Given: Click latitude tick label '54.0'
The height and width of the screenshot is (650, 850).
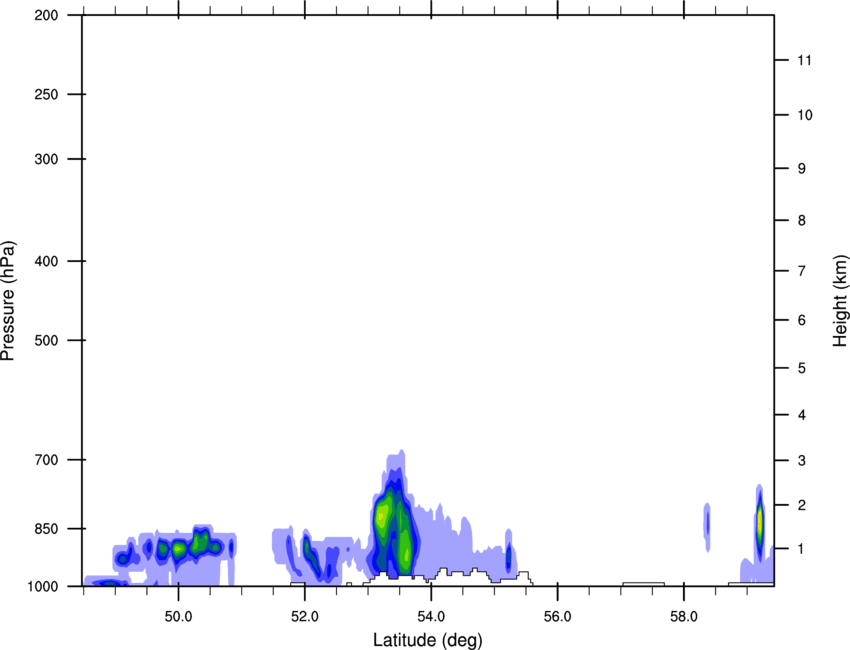Looking at the screenshot, I should [x=431, y=617].
